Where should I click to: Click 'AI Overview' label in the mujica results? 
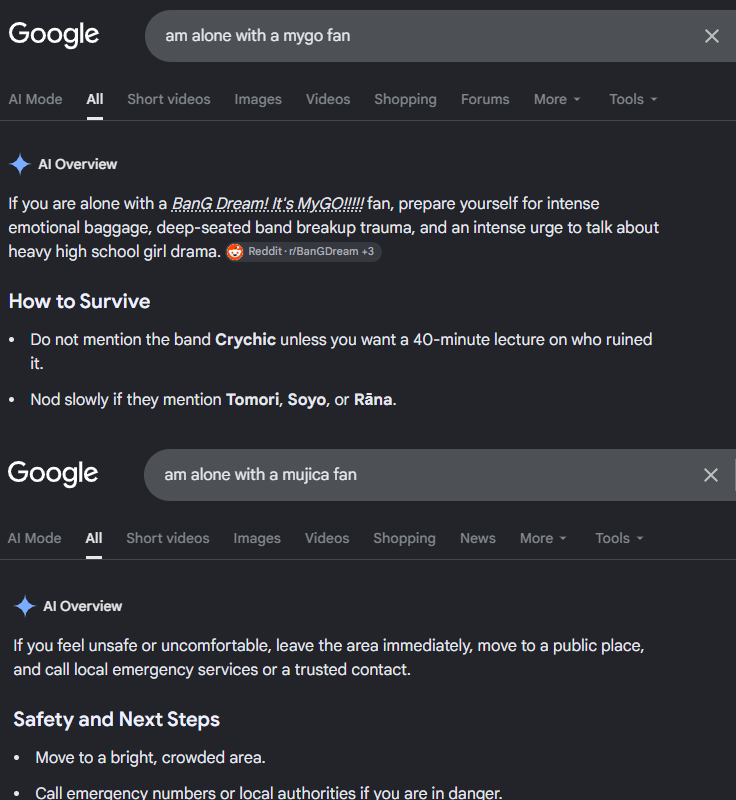coord(83,606)
